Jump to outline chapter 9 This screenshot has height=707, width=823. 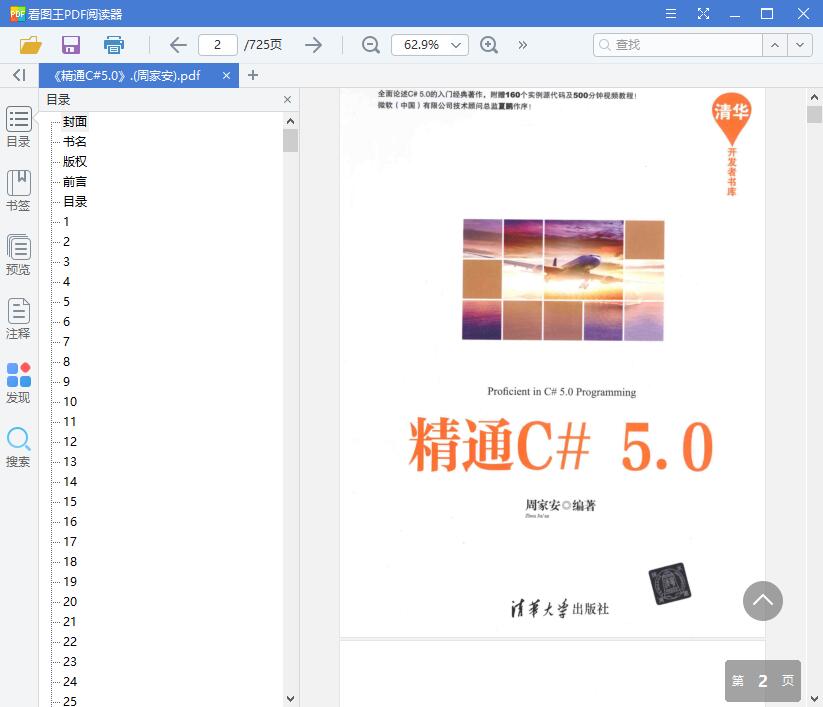point(66,382)
